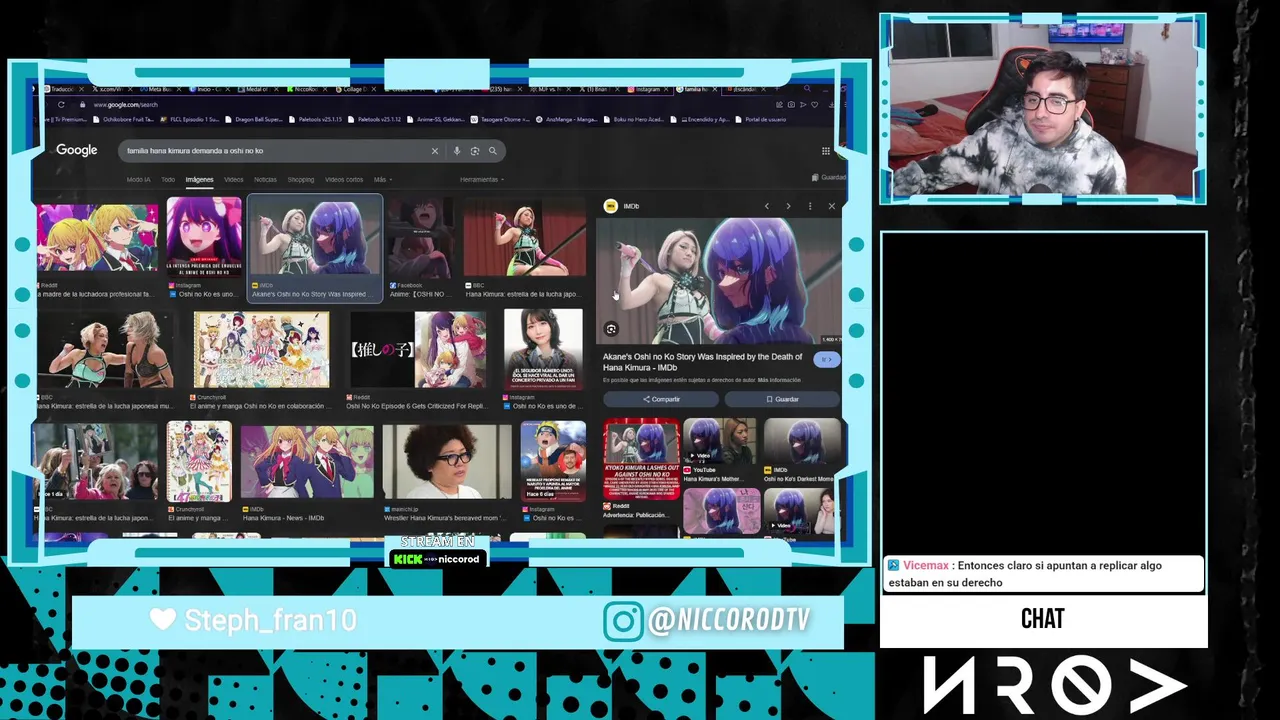
Task: Click the magnifier search icon in search box
Action: (x=492, y=151)
